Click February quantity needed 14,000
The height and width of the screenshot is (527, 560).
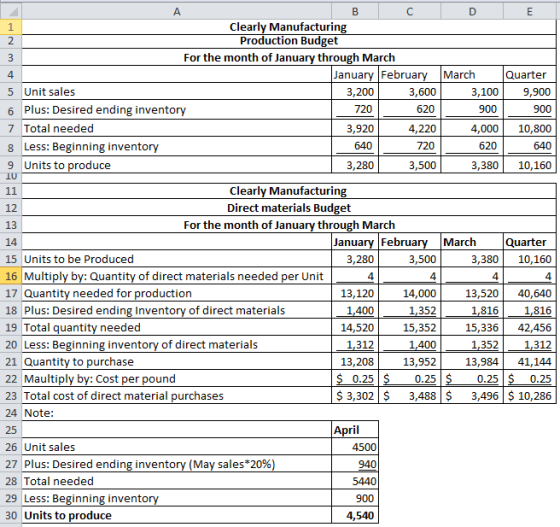(420, 293)
